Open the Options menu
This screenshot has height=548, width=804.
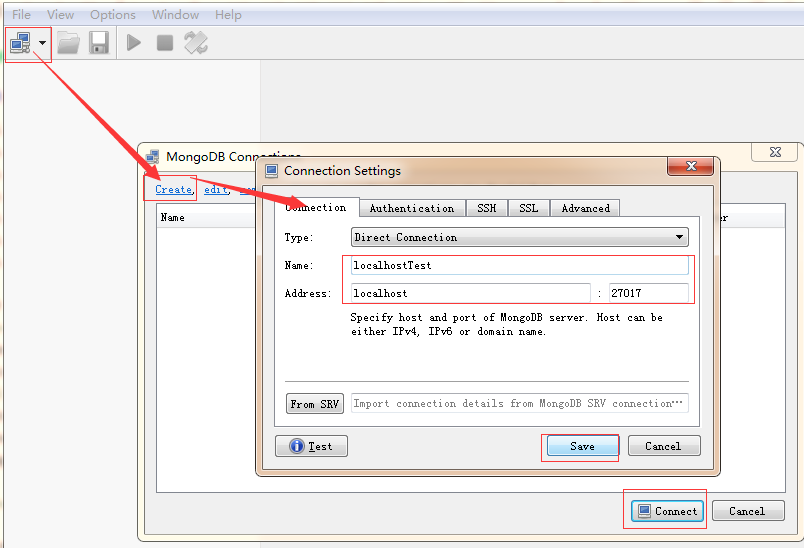[x=113, y=15]
